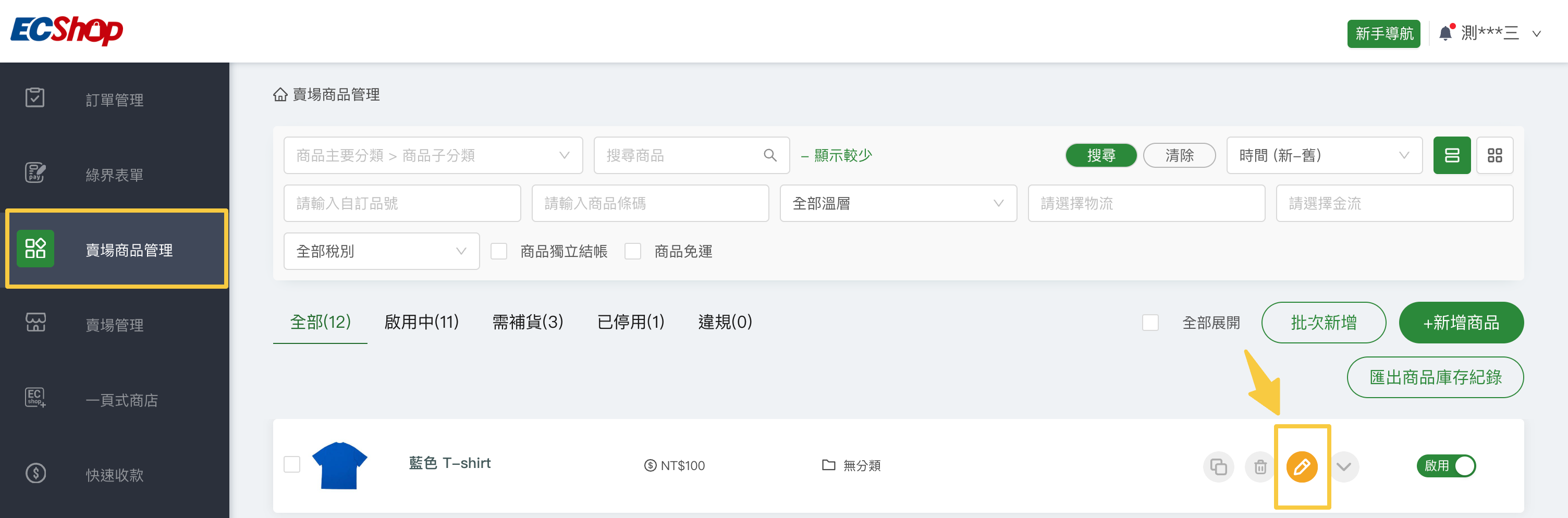Screen dimensions: 1568x518
Task: Click the 賣場商品管理 breadcrumb text
Action: (x=336, y=94)
